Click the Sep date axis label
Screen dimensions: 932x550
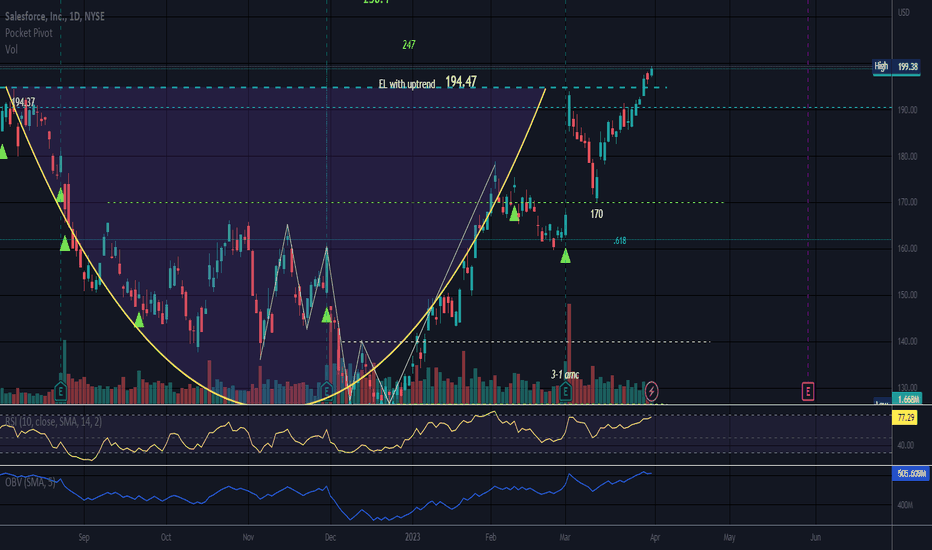(x=84, y=537)
